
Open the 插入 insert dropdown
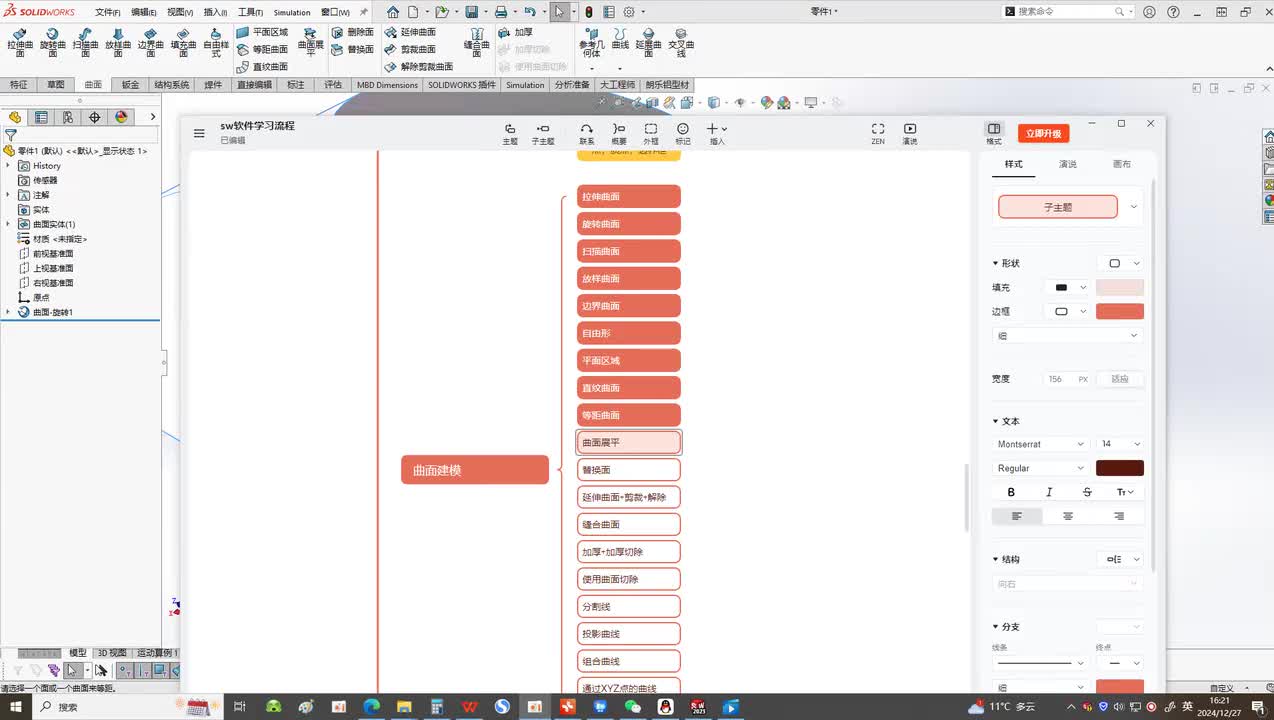tap(717, 133)
